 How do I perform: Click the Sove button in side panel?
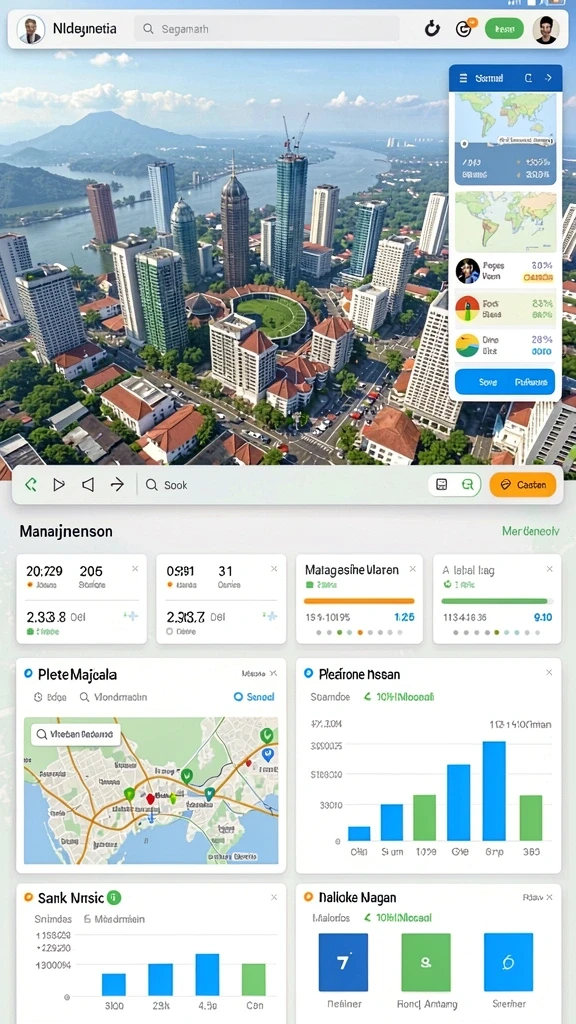pos(488,382)
